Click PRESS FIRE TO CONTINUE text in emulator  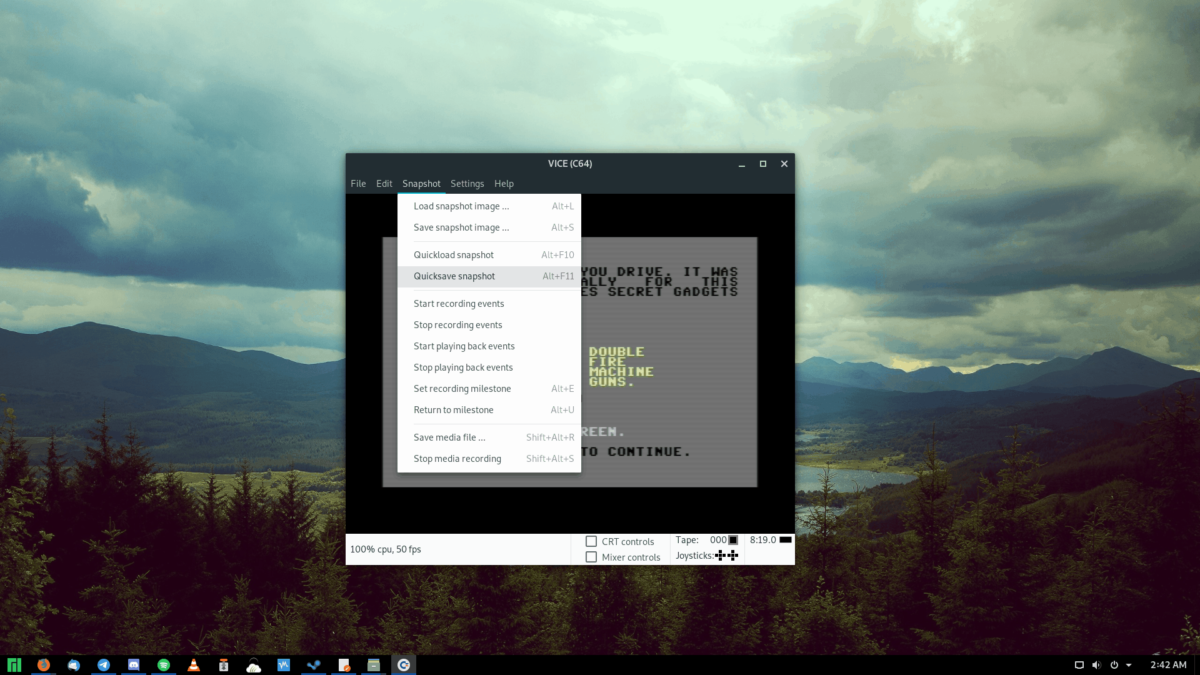click(x=636, y=452)
